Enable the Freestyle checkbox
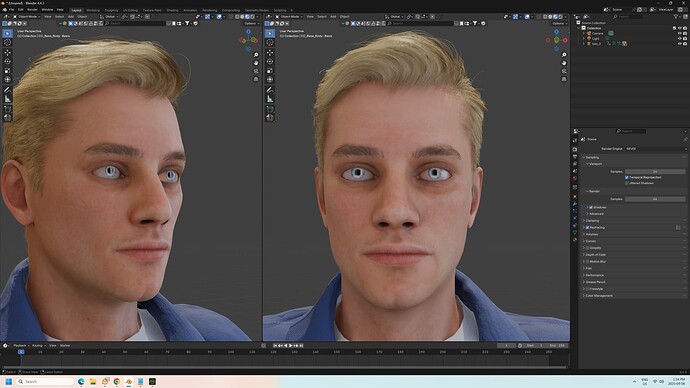Viewport: 690px width, 388px height. [x=587, y=289]
